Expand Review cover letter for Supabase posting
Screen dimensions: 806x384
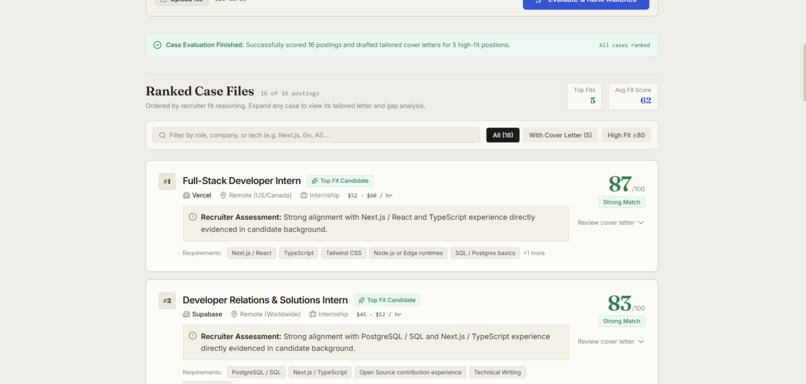pos(610,341)
